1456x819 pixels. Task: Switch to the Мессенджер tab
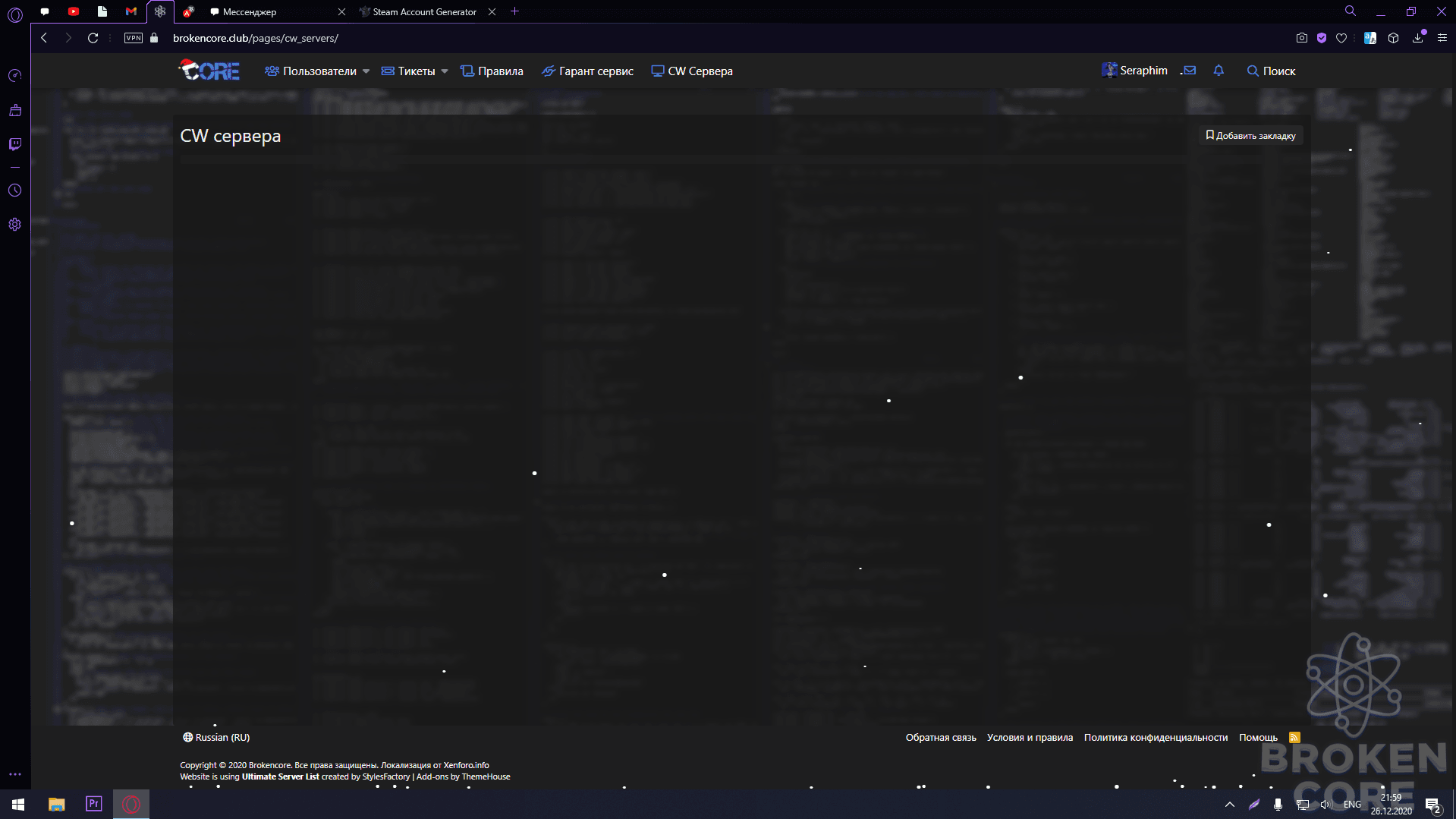pyautogui.click(x=277, y=12)
